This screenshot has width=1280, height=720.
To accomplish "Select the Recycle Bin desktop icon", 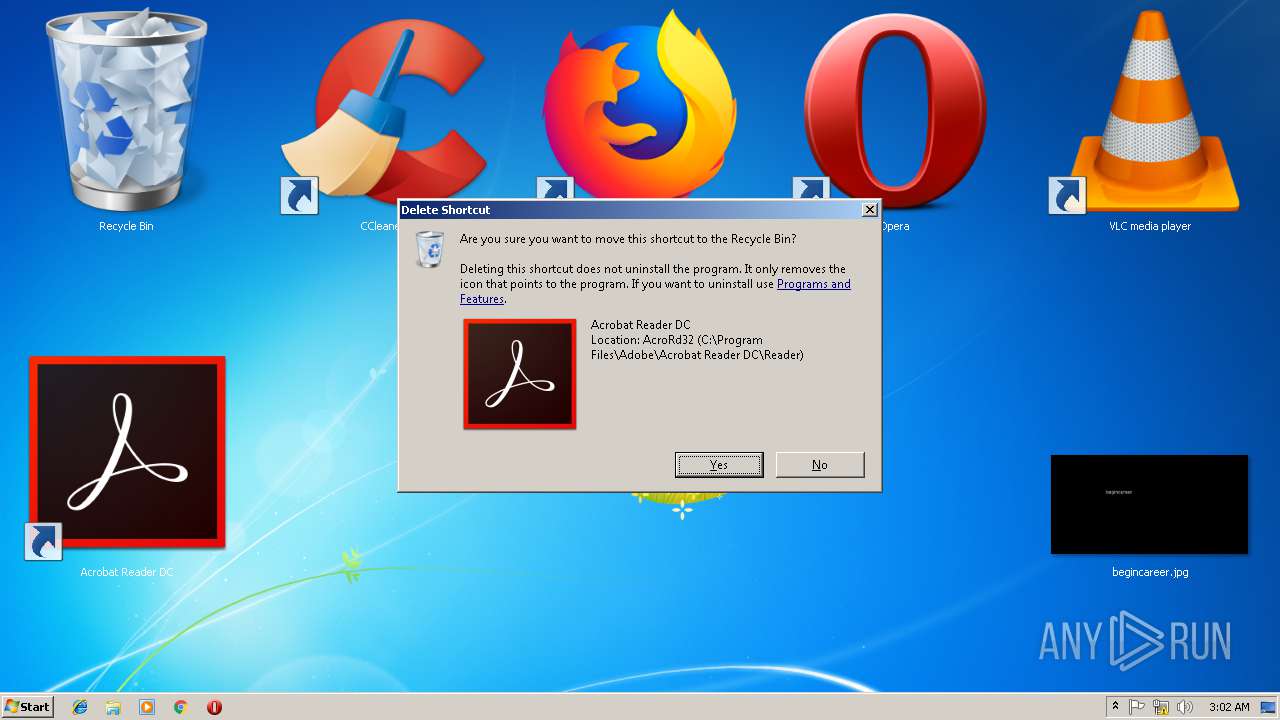I will click(x=126, y=120).
